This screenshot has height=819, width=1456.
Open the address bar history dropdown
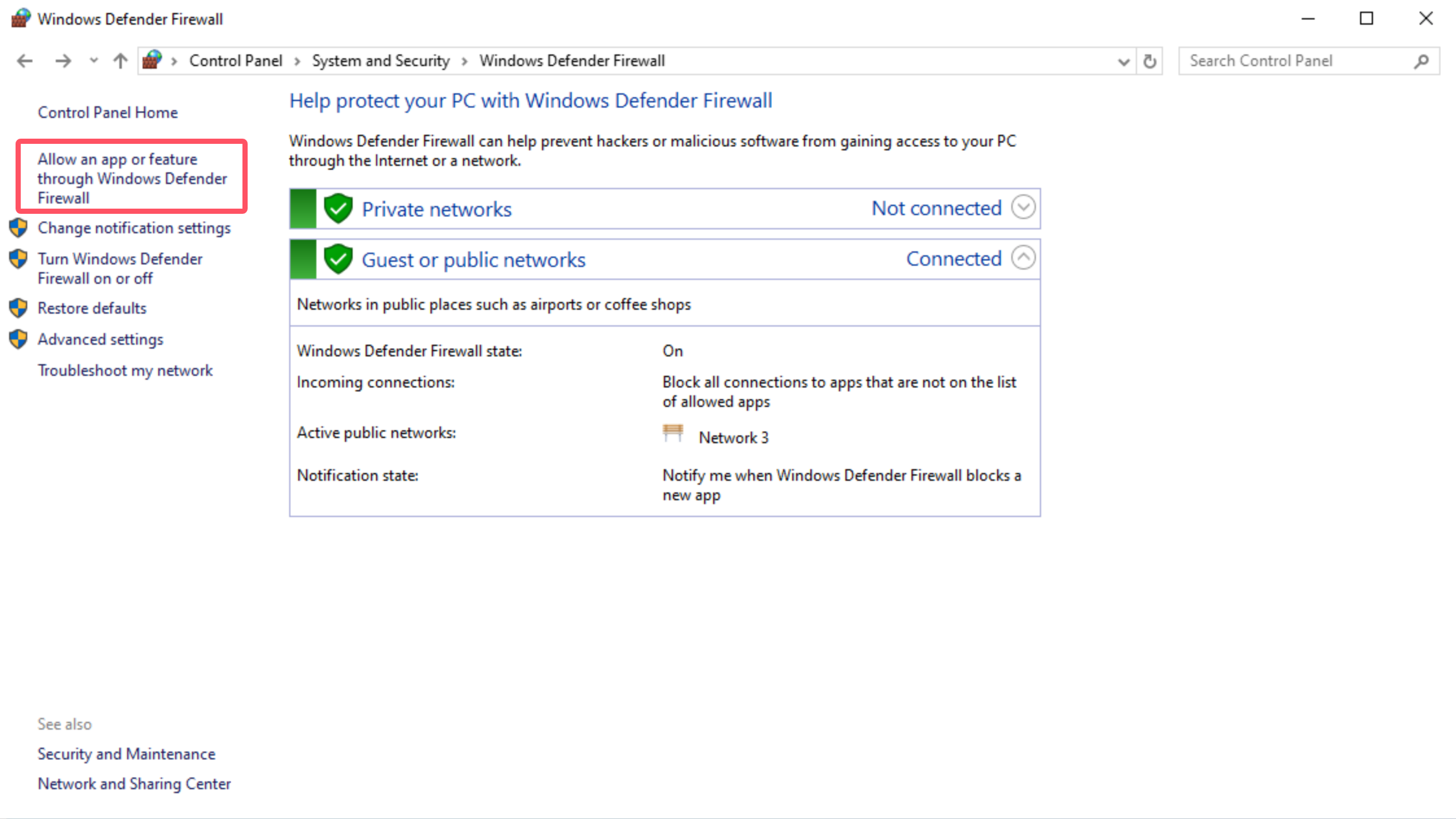coord(1123,61)
